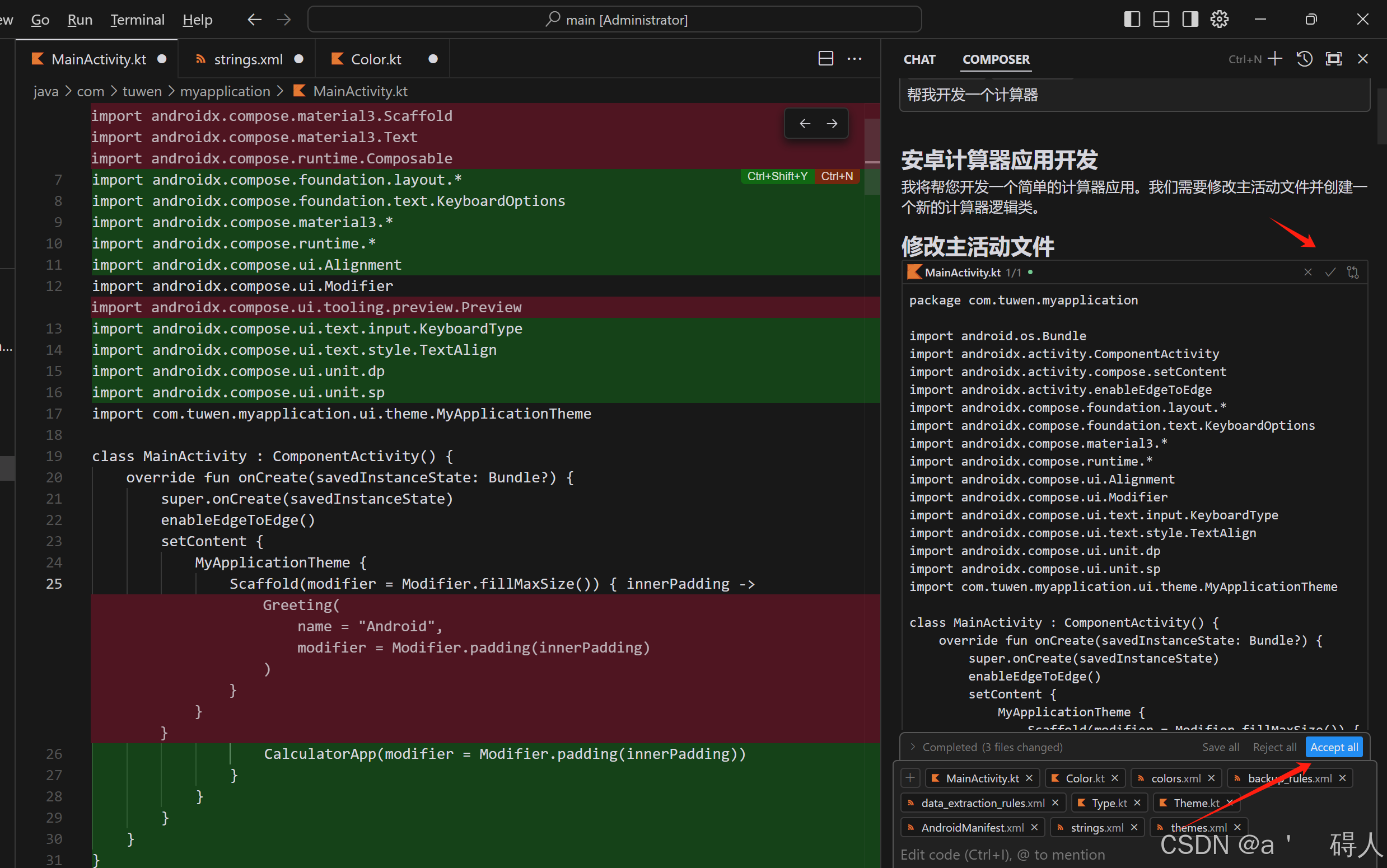Go back with navigation arrow
The image size is (1387, 868).
(x=254, y=20)
